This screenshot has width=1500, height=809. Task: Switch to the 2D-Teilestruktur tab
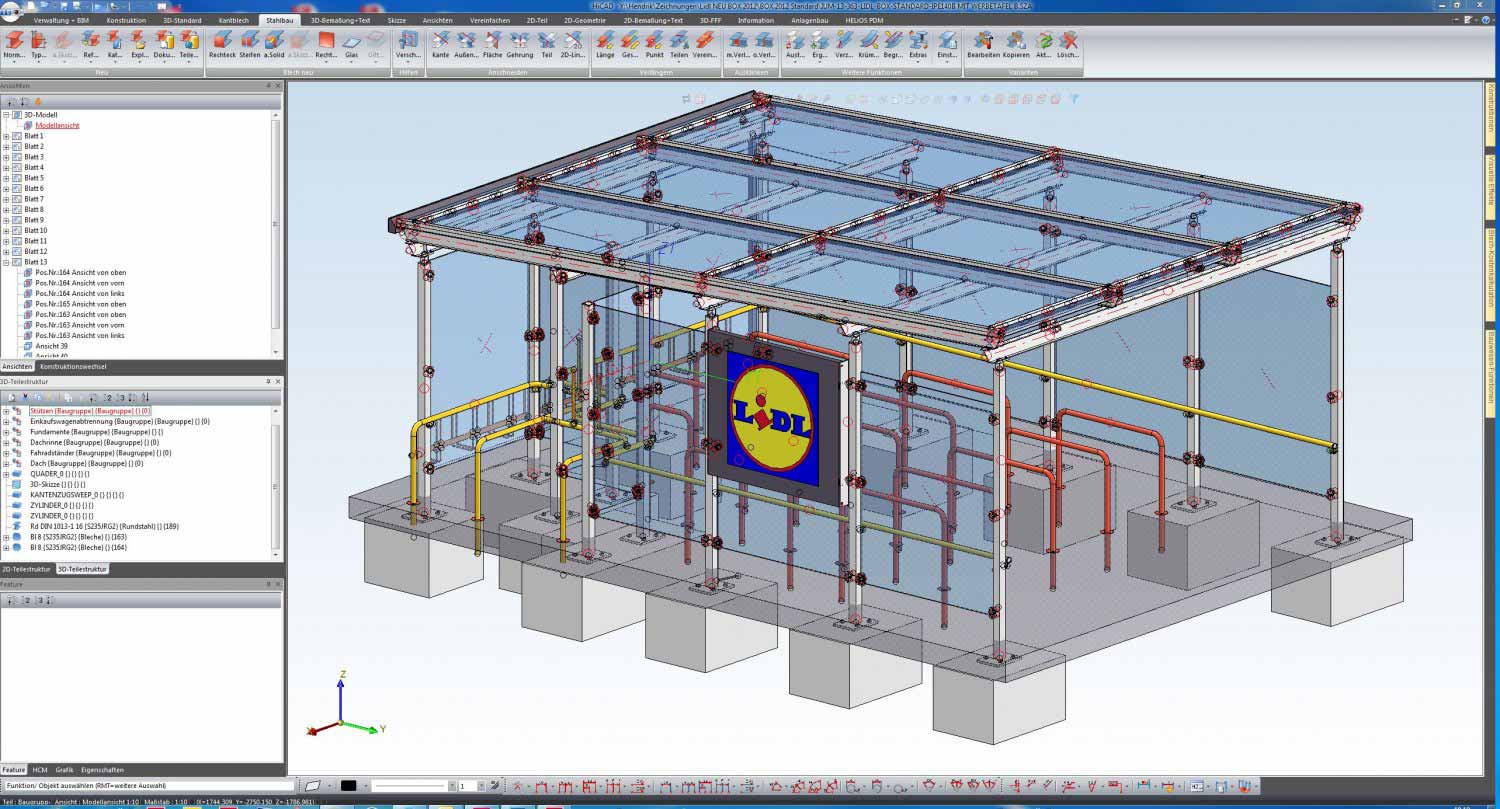(27, 569)
